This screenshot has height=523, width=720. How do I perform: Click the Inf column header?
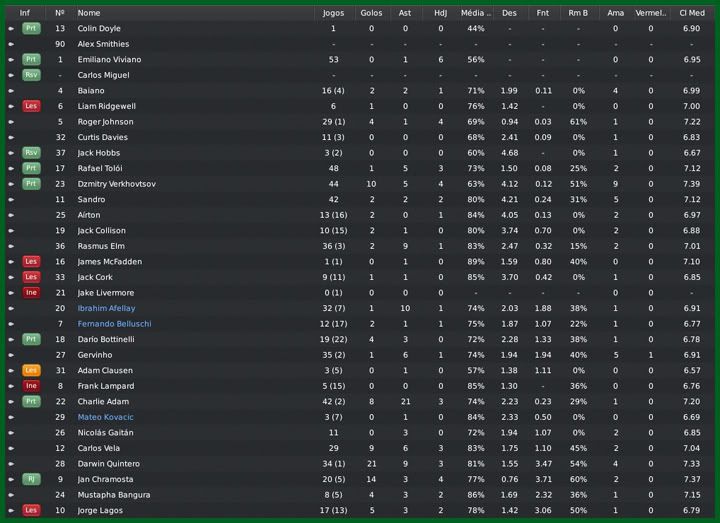click(x=25, y=13)
